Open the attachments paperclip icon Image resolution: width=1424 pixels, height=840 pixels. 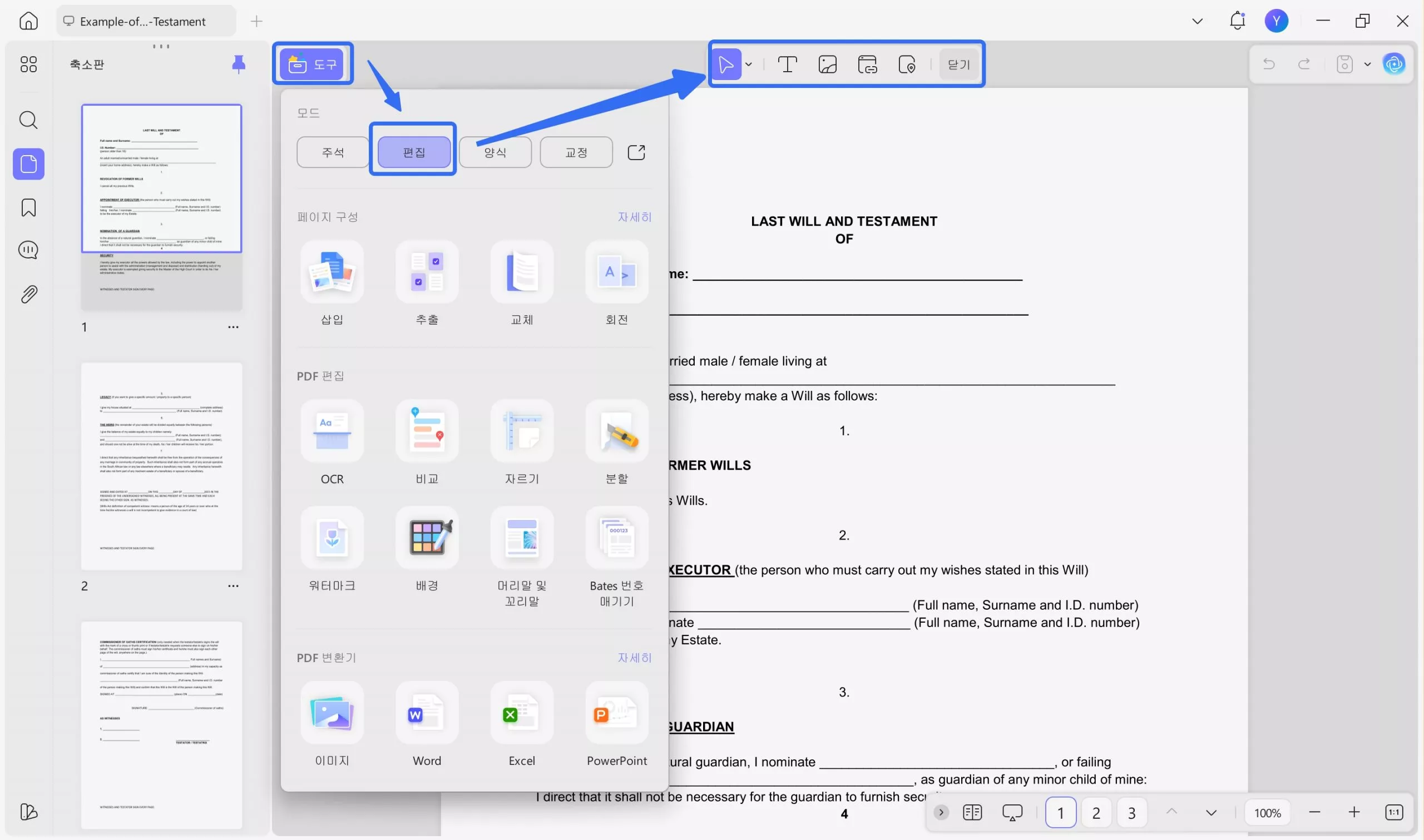[x=28, y=294]
